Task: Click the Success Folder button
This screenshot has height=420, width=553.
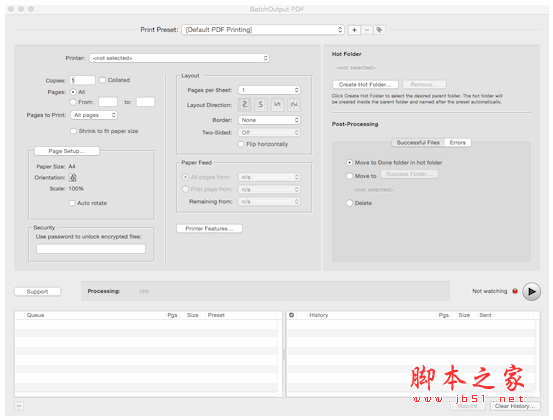Action: (409, 174)
